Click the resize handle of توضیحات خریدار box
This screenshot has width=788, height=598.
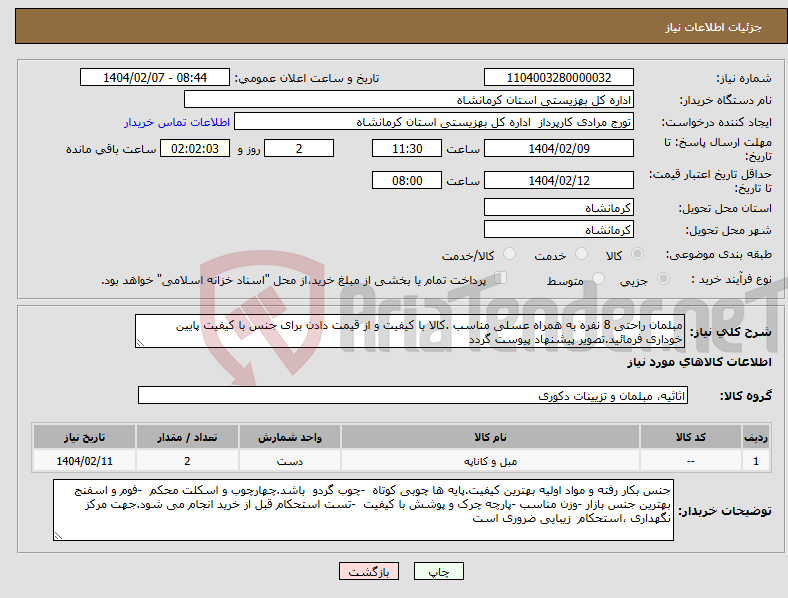coord(58,536)
